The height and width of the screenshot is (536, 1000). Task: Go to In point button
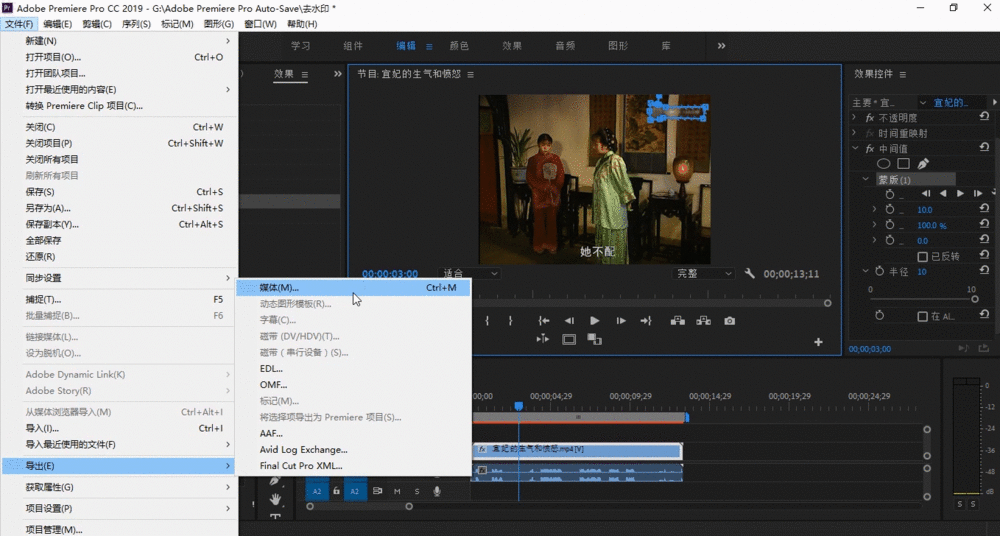click(543, 321)
